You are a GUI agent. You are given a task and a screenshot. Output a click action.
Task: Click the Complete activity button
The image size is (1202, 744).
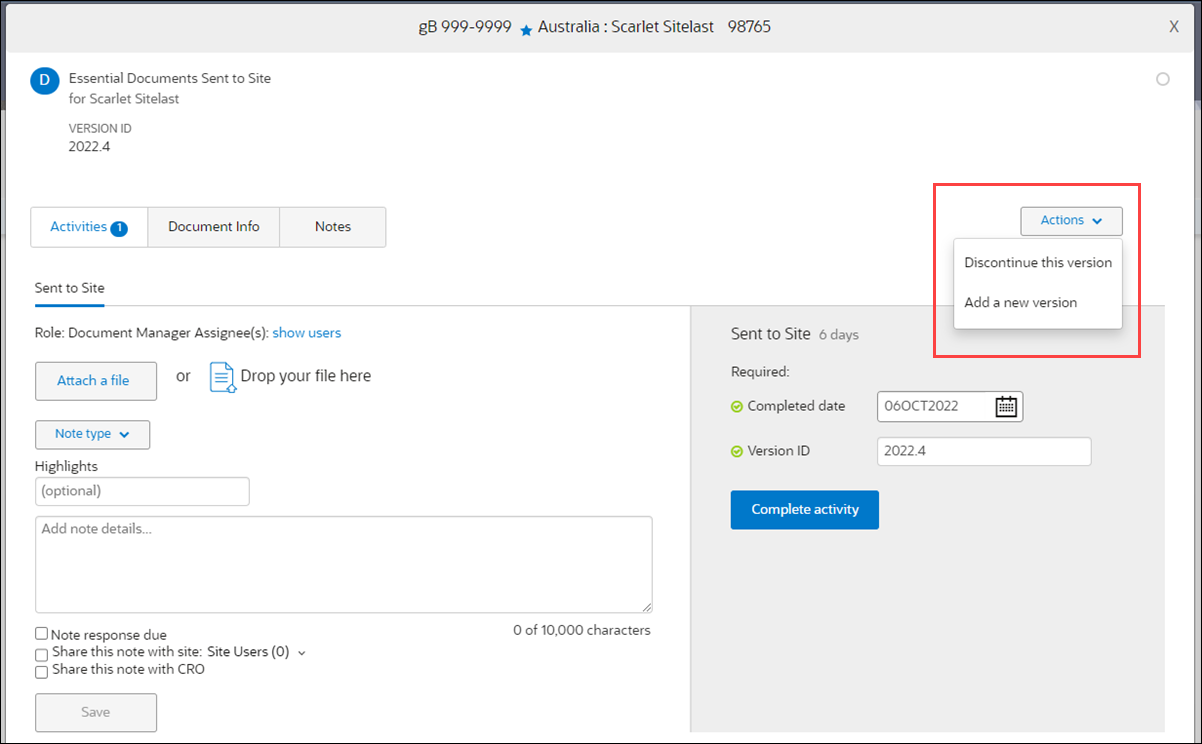pos(804,509)
